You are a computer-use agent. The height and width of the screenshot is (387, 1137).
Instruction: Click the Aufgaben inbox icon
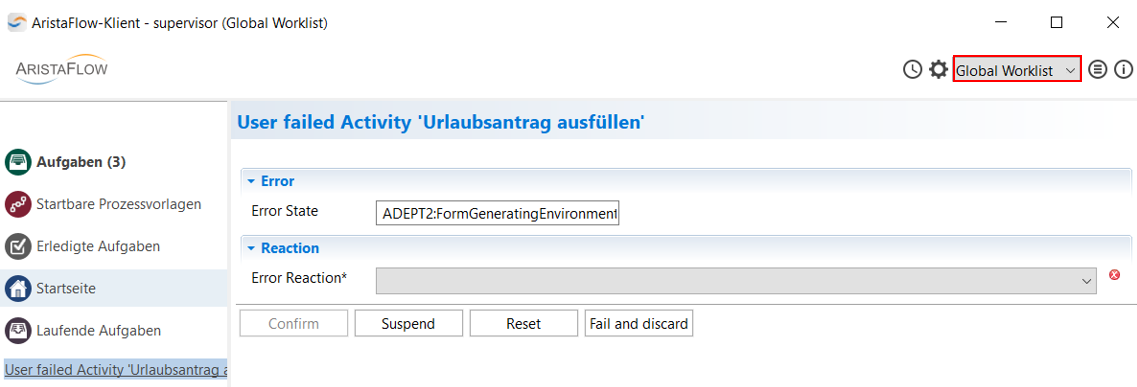(x=17, y=162)
